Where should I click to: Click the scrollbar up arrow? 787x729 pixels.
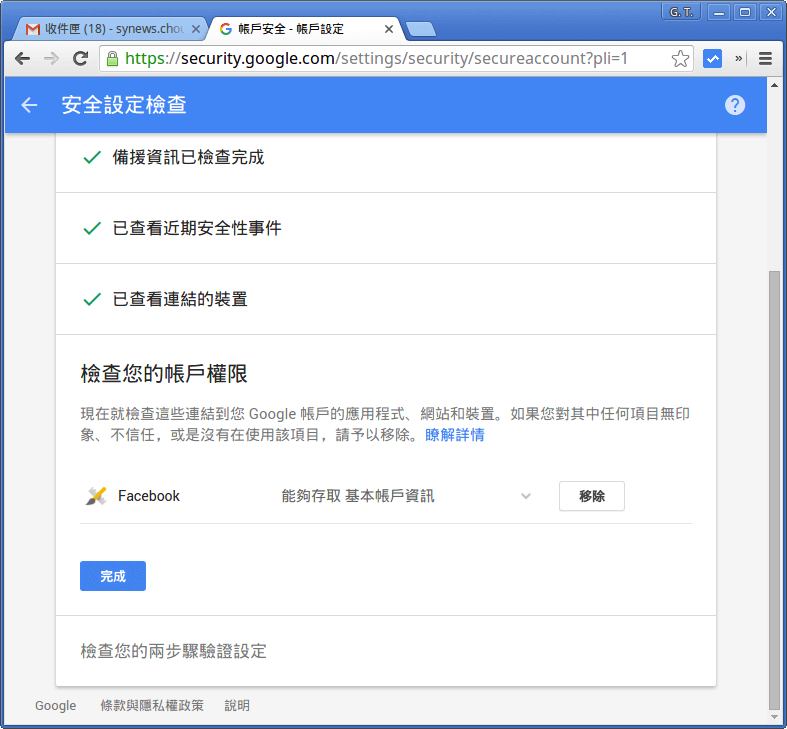[774, 85]
